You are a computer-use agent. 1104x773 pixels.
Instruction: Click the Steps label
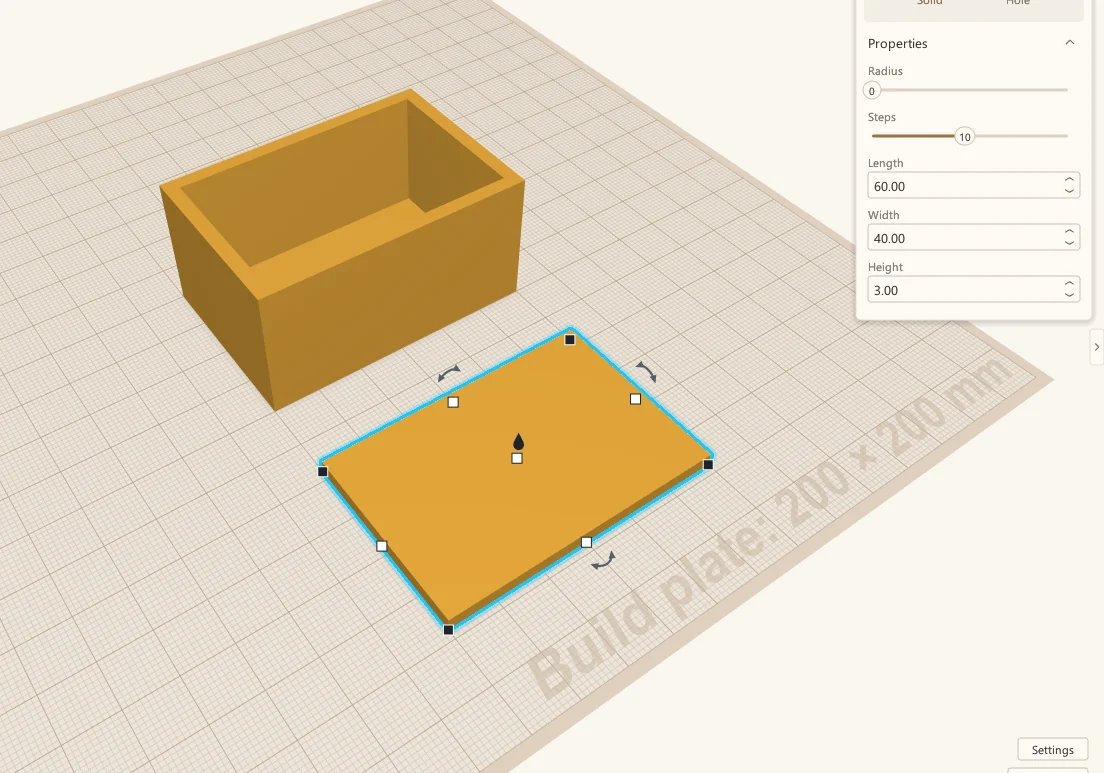tap(882, 117)
